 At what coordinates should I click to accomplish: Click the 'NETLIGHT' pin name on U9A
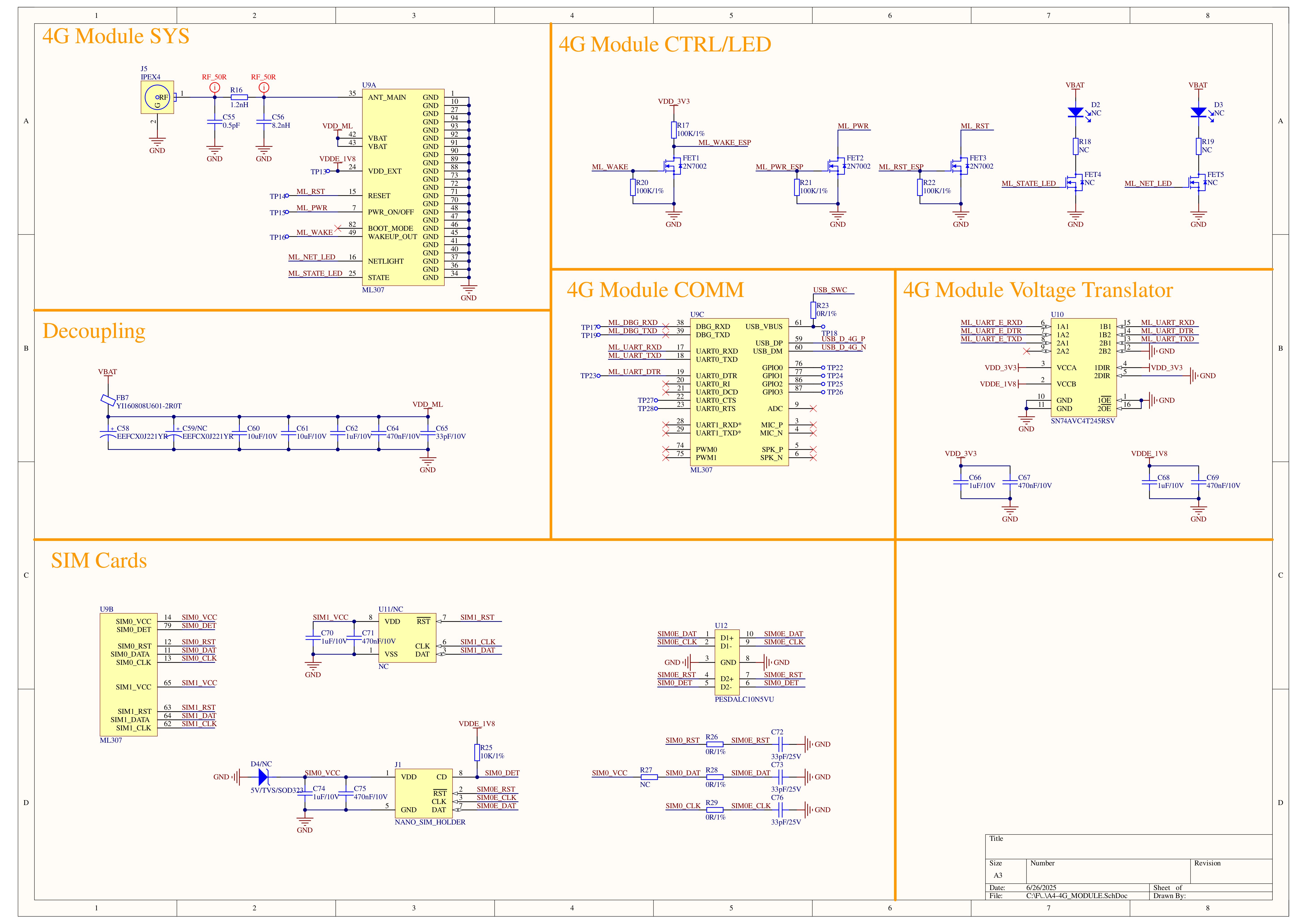(385, 261)
